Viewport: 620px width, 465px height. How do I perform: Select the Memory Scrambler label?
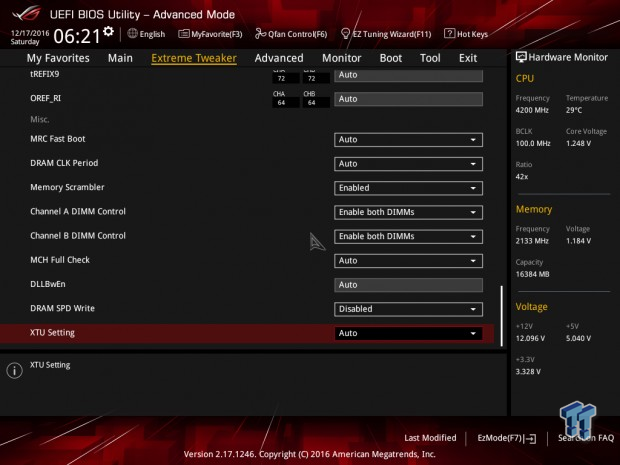pyautogui.click(x=67, y=187)
